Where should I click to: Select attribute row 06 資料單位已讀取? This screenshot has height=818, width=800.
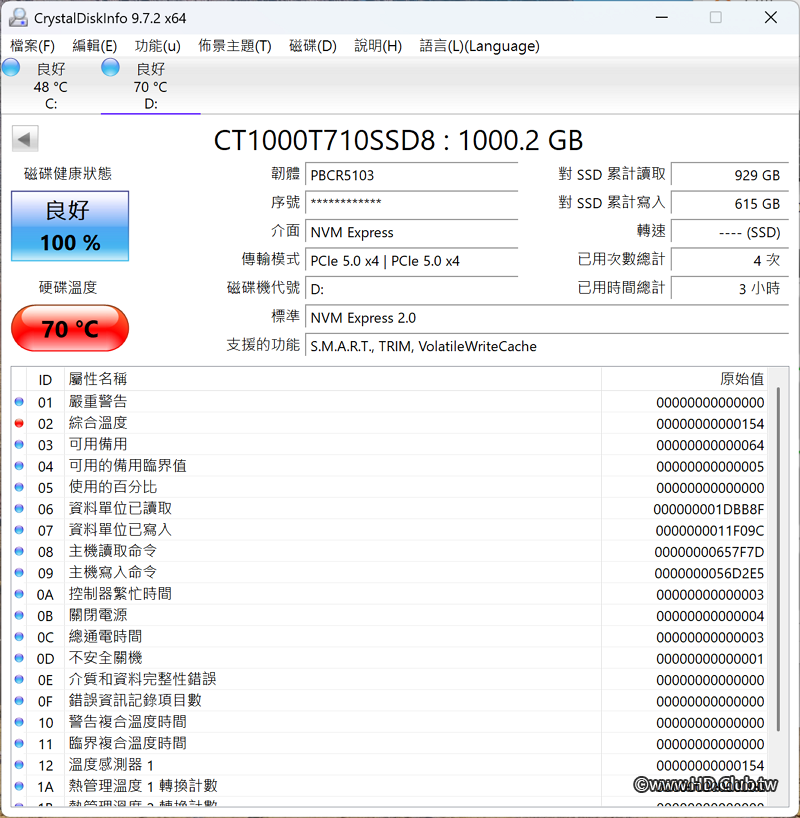[389, 509]
